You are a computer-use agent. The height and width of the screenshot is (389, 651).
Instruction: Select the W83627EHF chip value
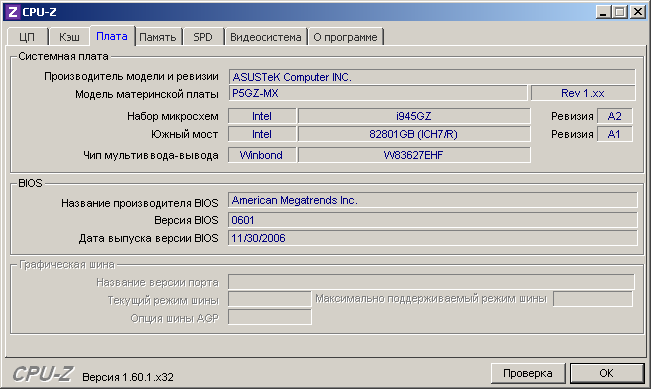click(414, 155)
